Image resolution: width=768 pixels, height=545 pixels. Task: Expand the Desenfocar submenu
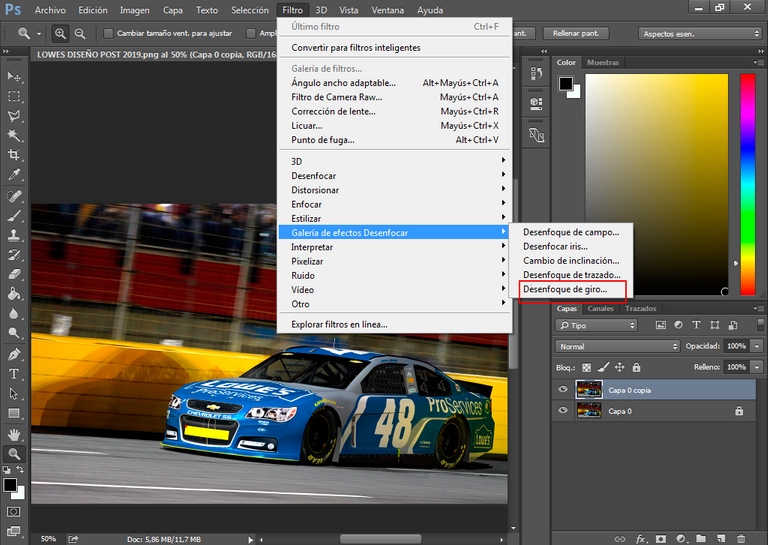(395, 175)
